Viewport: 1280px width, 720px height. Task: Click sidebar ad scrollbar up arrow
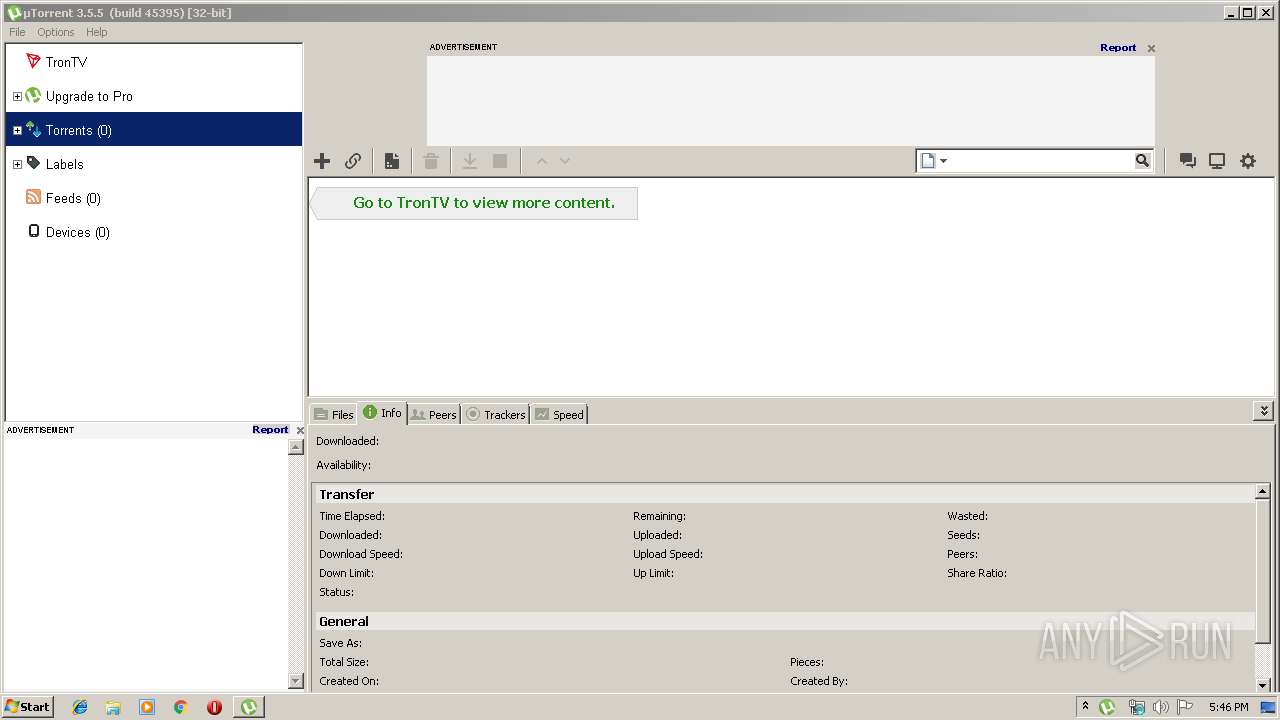pos(296,447)
